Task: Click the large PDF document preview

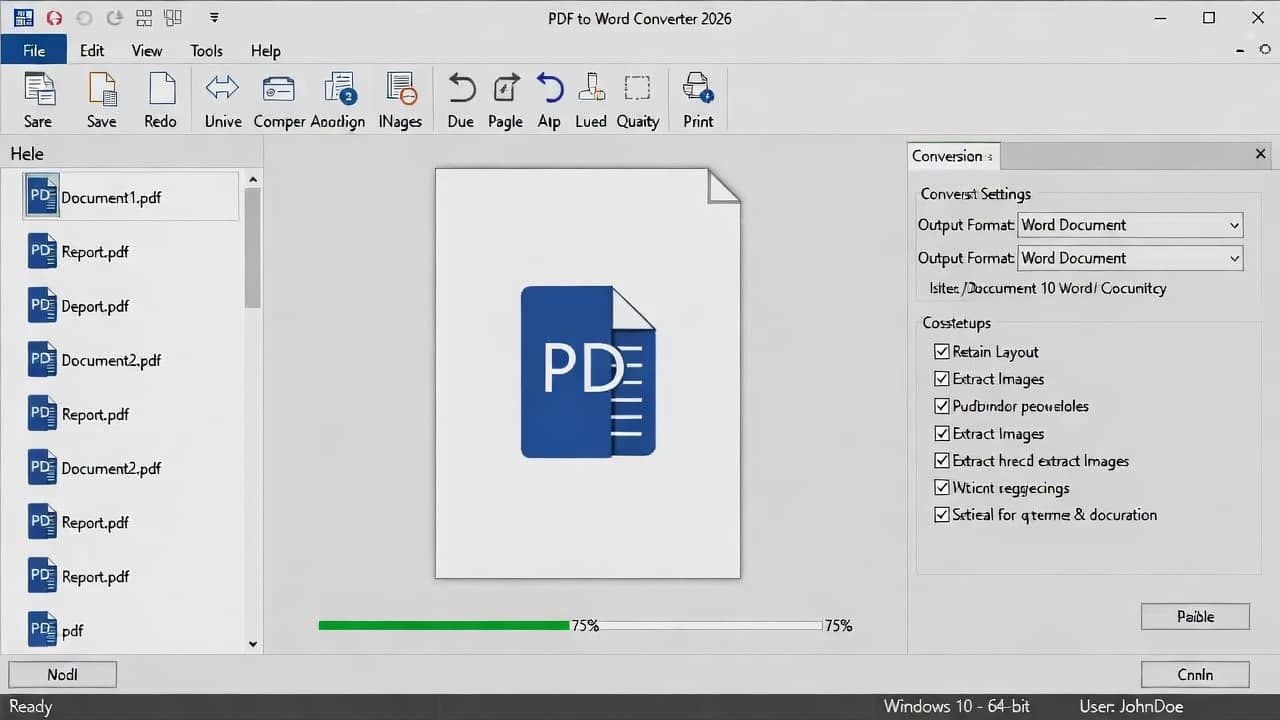Action: (x=588, y=373)
